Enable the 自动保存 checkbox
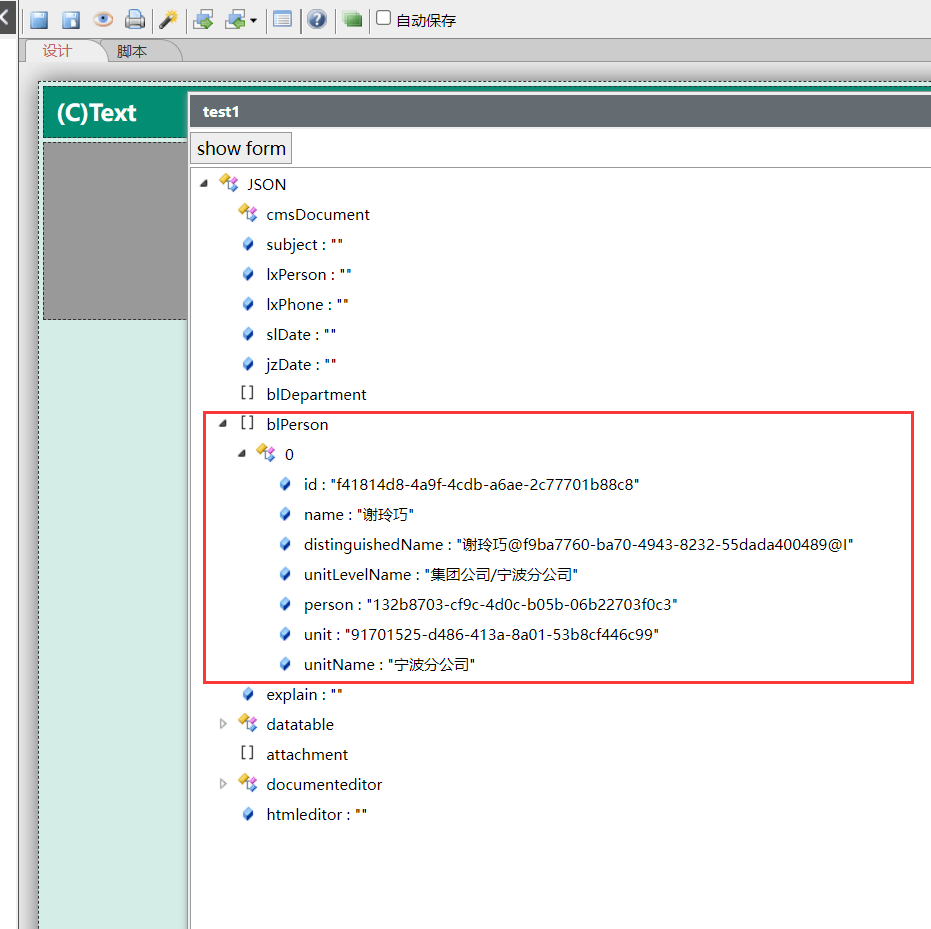Viewport: 931px width, 929px height. (x=383, y=18)
